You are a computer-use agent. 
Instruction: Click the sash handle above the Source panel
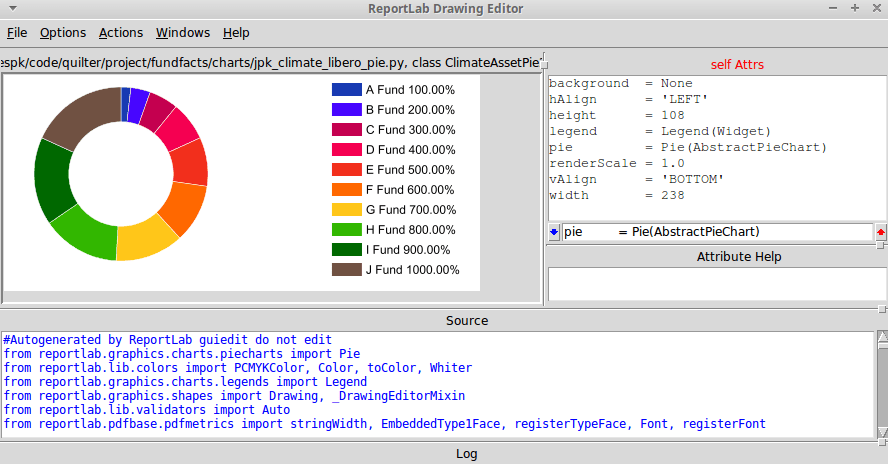[x=882, y=309]
